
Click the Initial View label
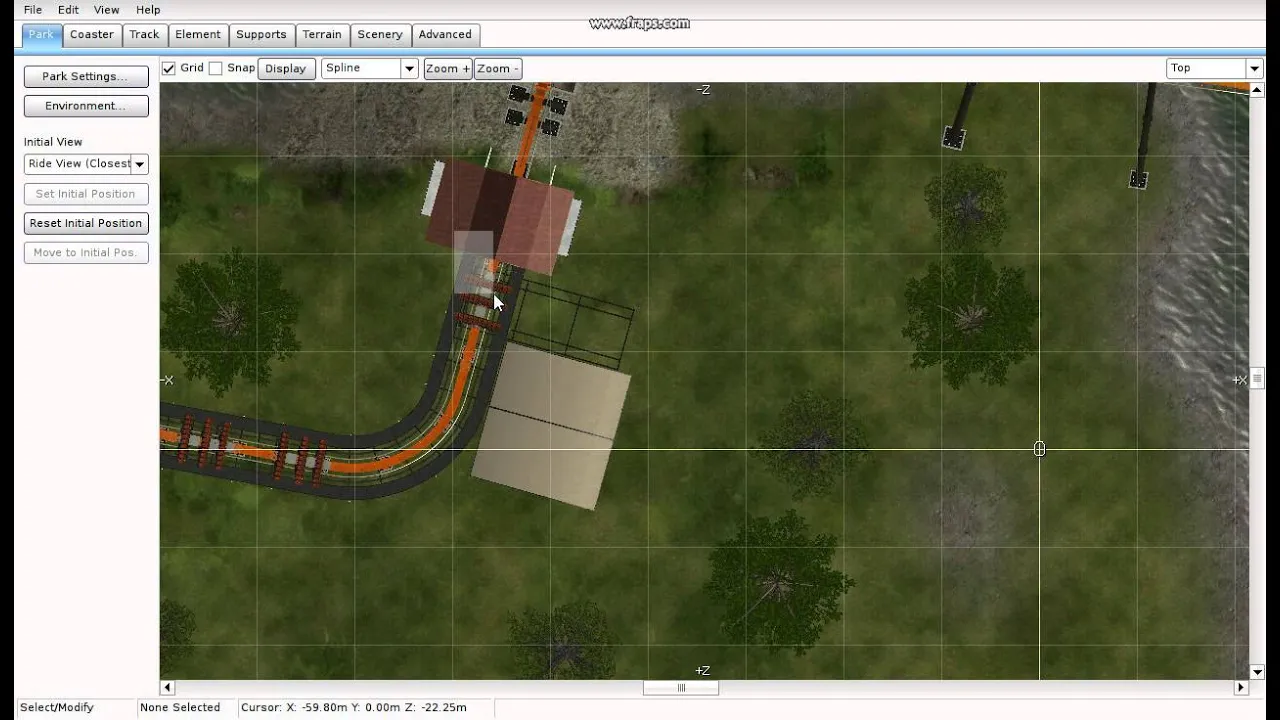(x=53, y=142)
